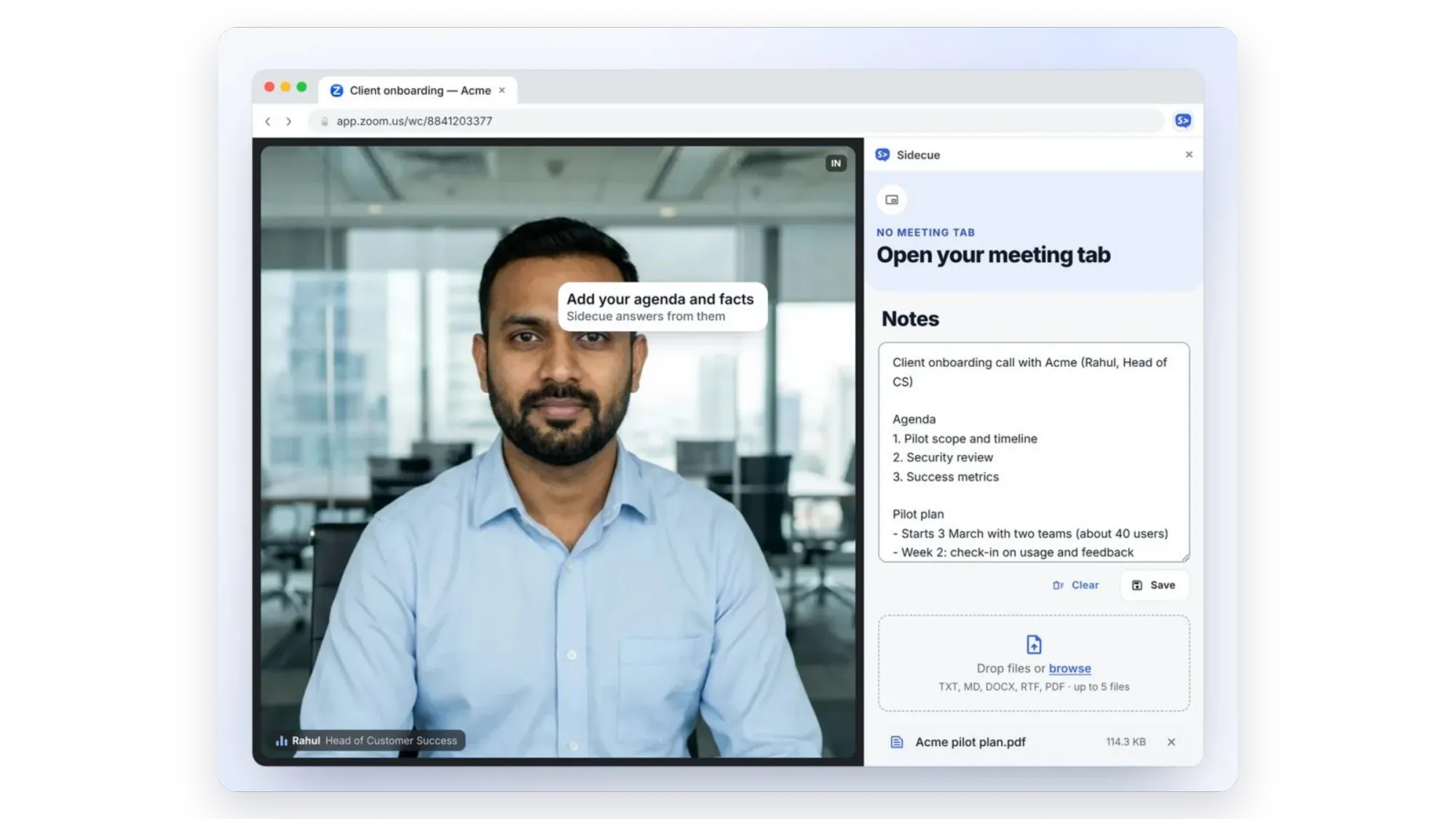This screenshot has width=1456, height=819.
Task: Click the Rahul video feed
Action: 558,451
